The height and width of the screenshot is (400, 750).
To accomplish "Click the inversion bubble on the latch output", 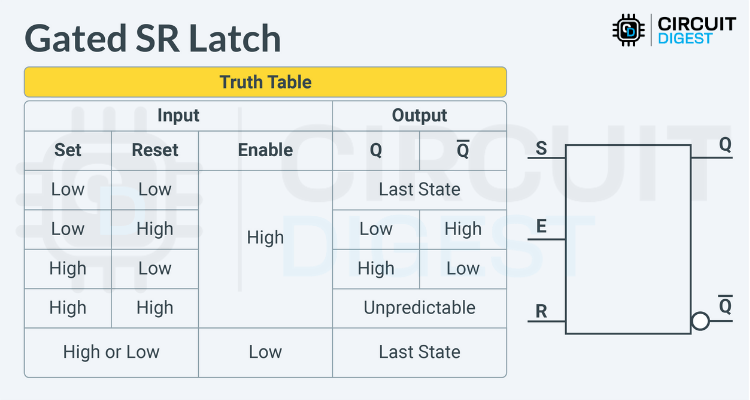I will [x=700, y=322].
